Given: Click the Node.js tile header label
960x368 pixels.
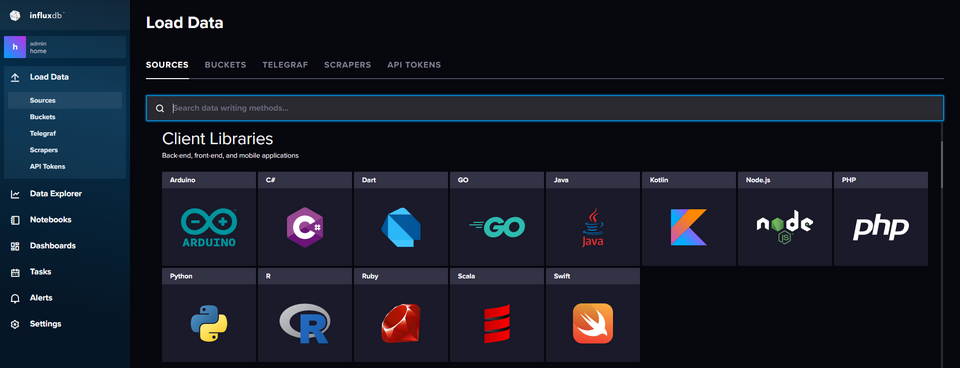Looking at the screenshot, I should pyautogui.click(x=757, y=181).
